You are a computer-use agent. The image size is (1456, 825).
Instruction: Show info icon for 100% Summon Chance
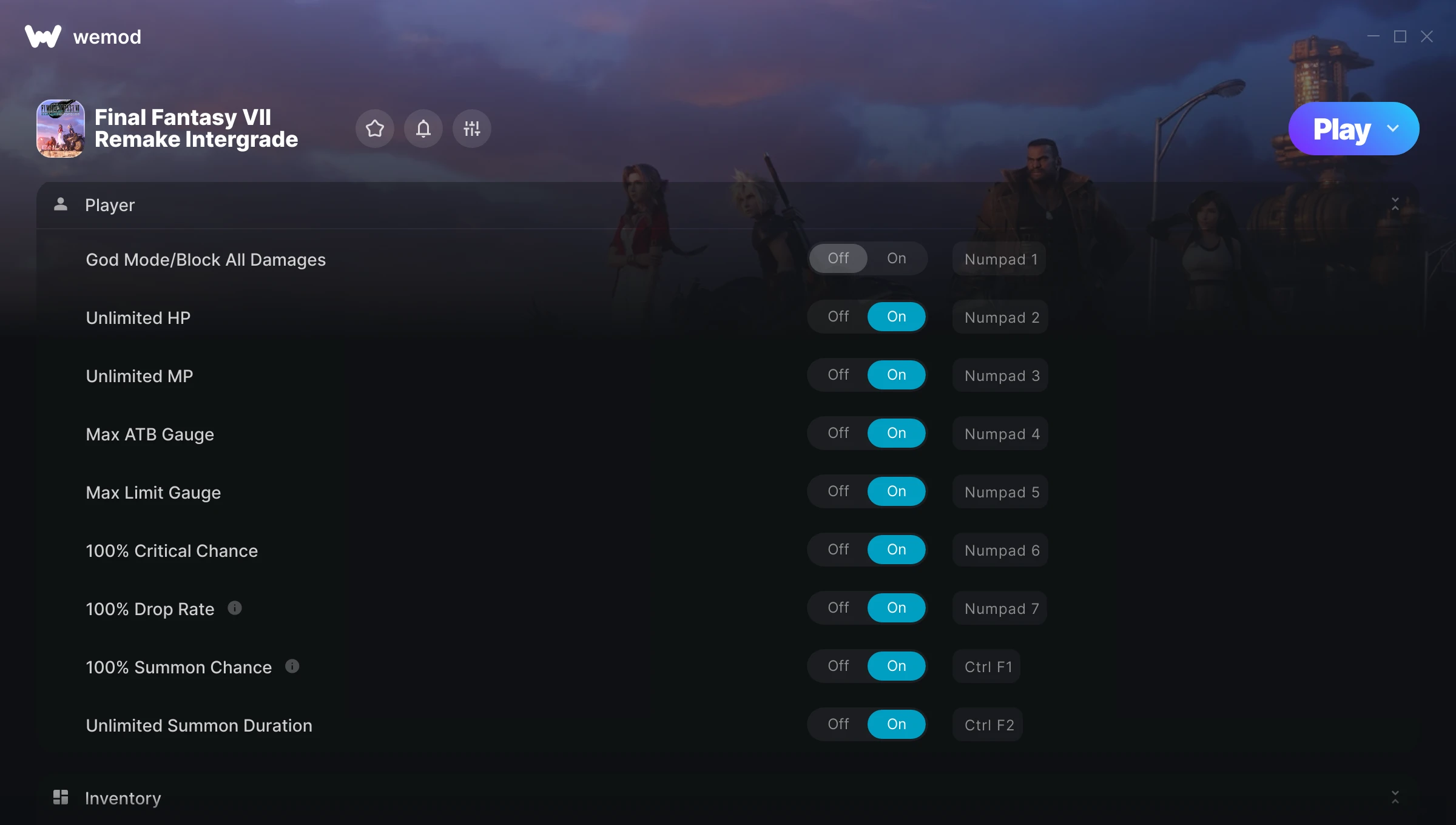tap(292, 666)
